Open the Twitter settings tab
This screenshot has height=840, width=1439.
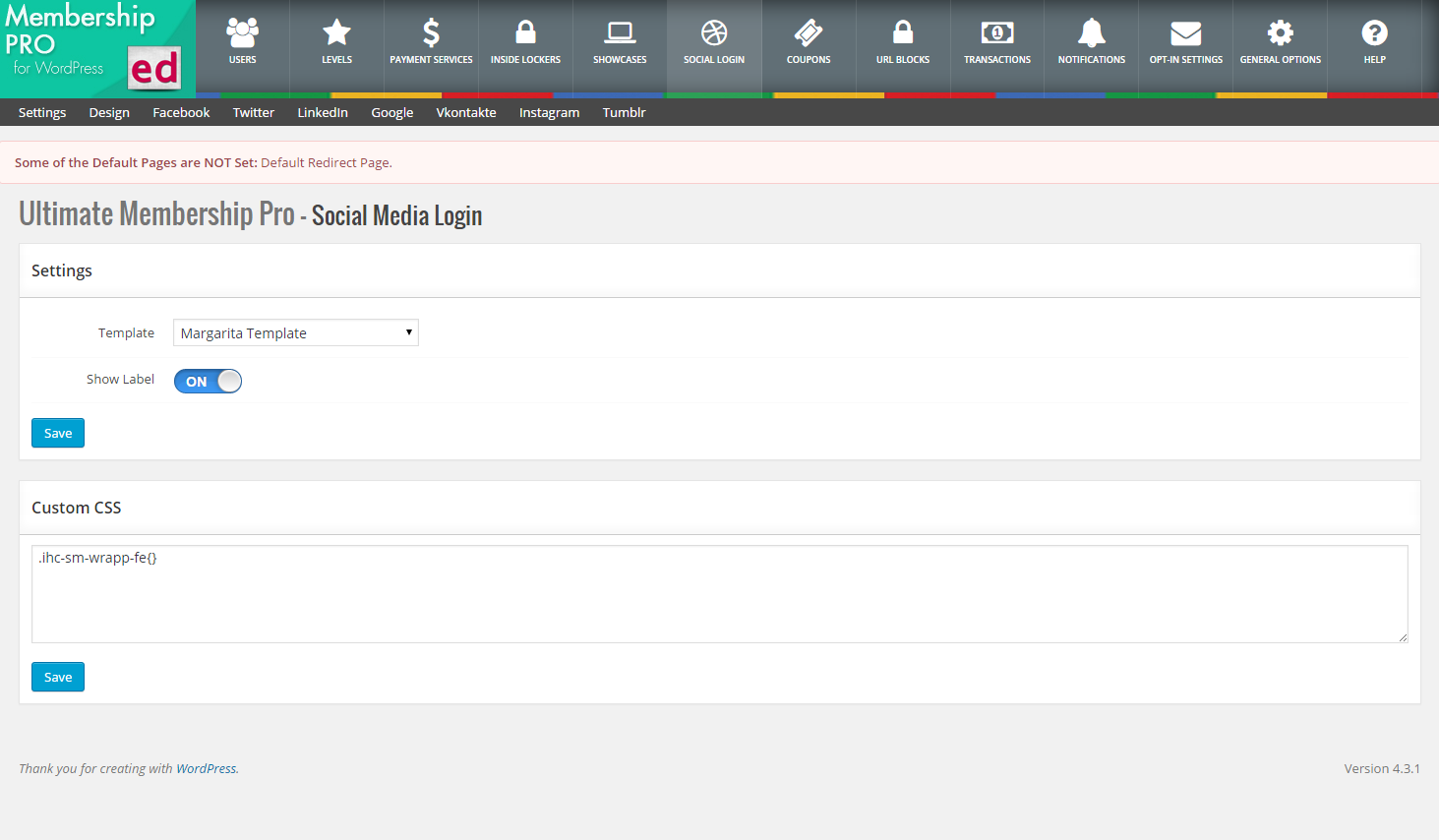(253, 112)
